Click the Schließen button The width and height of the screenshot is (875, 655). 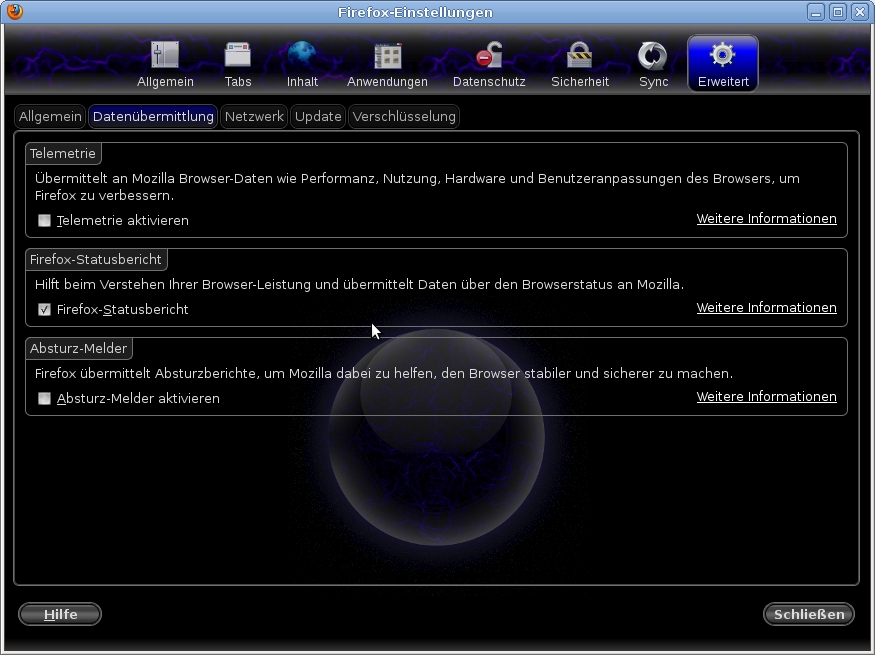click(x=809, y=614)
